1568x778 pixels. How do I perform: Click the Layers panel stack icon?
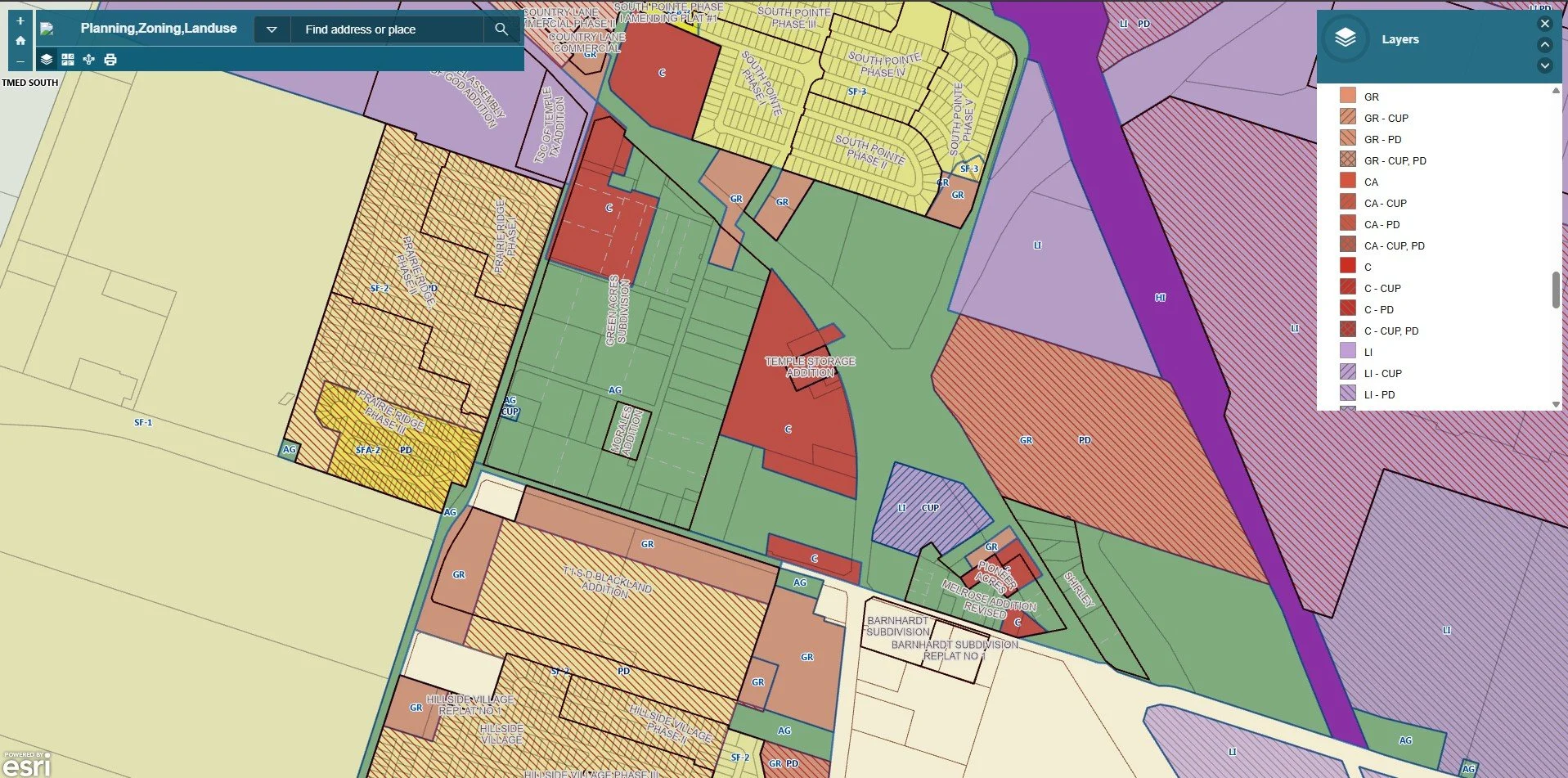tap(1345, 39)
